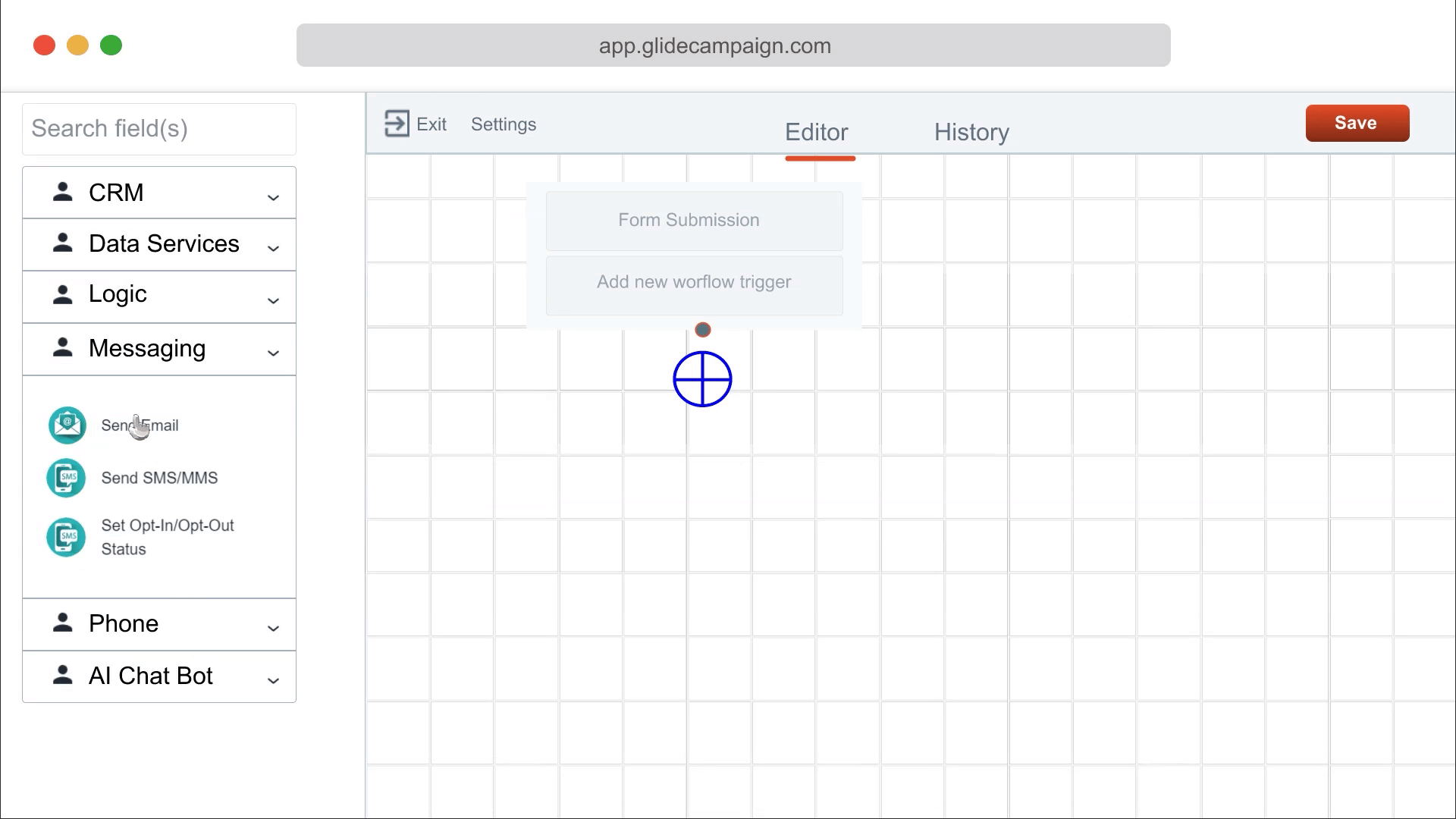Click the small connector dot below triggers
Image resolution: width=1456 pixels, height=819 pixels.
pyautogui.click(x=703, y=330)
